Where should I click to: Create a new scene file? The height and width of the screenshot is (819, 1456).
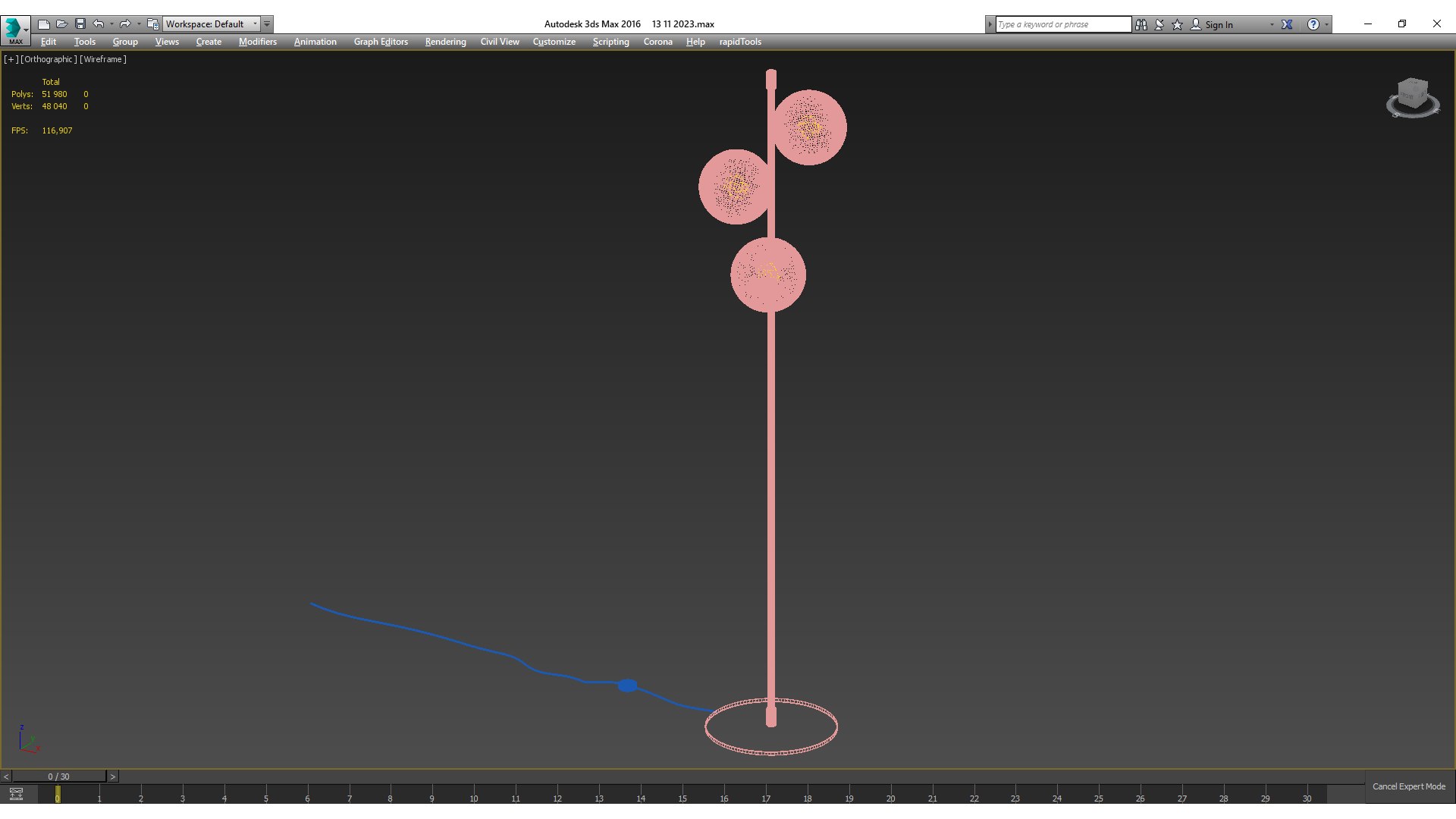(x=44, y=24)
